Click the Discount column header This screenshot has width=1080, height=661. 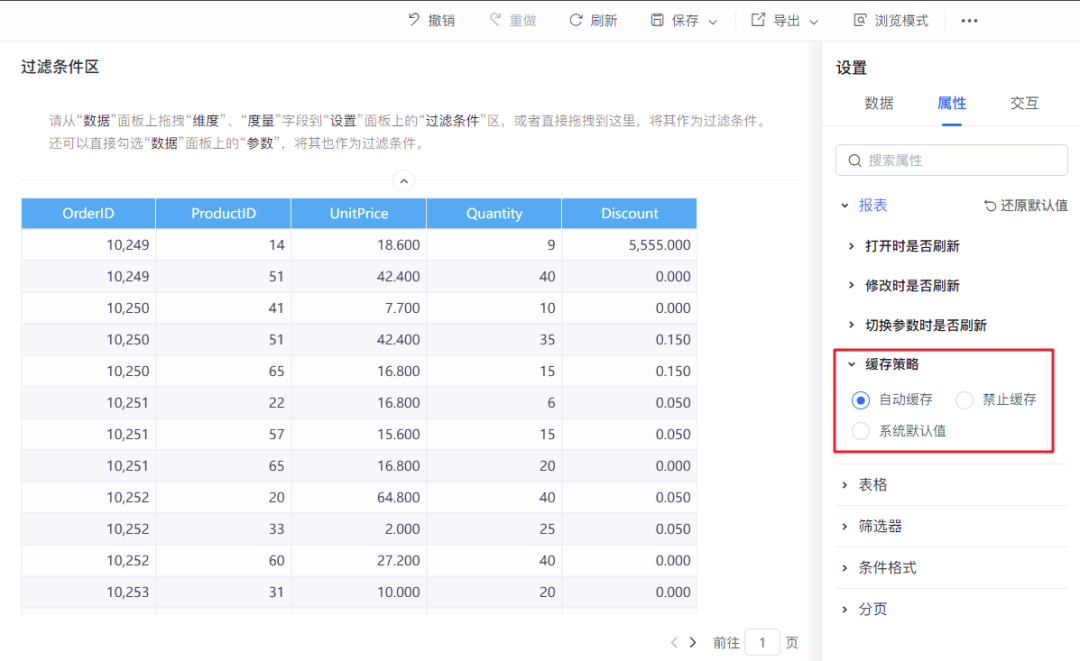[630, 213]
